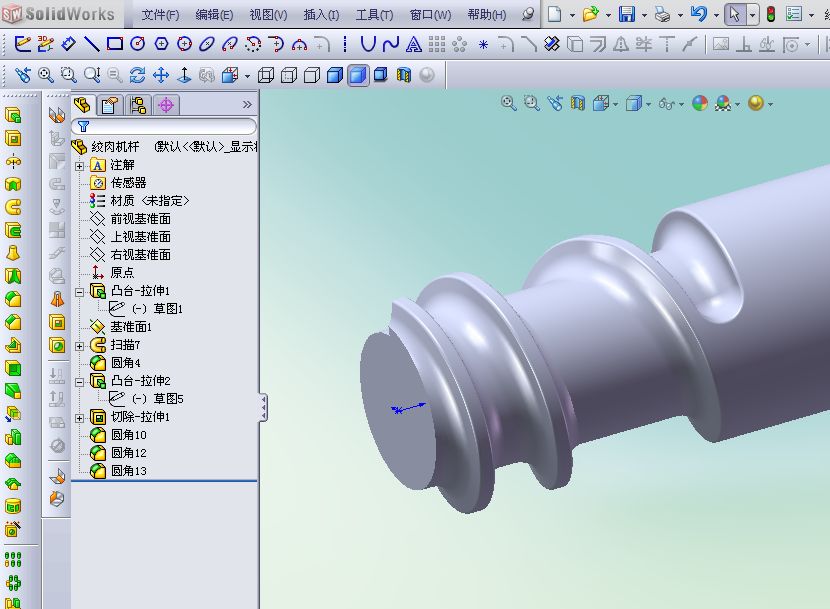This screenshot has width=830, height=609.
Task: Switch to FeatureManager design tree tab
Action: coord(83,105)
